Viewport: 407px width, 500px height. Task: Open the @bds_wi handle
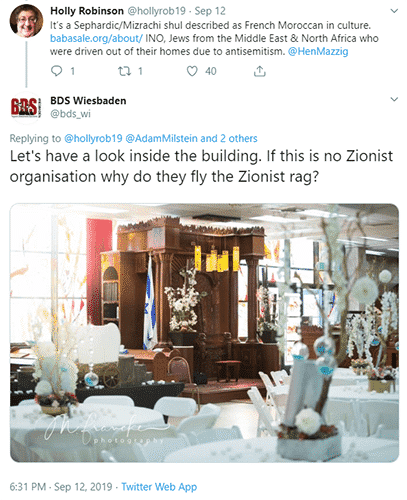click(x=70, y=114)
